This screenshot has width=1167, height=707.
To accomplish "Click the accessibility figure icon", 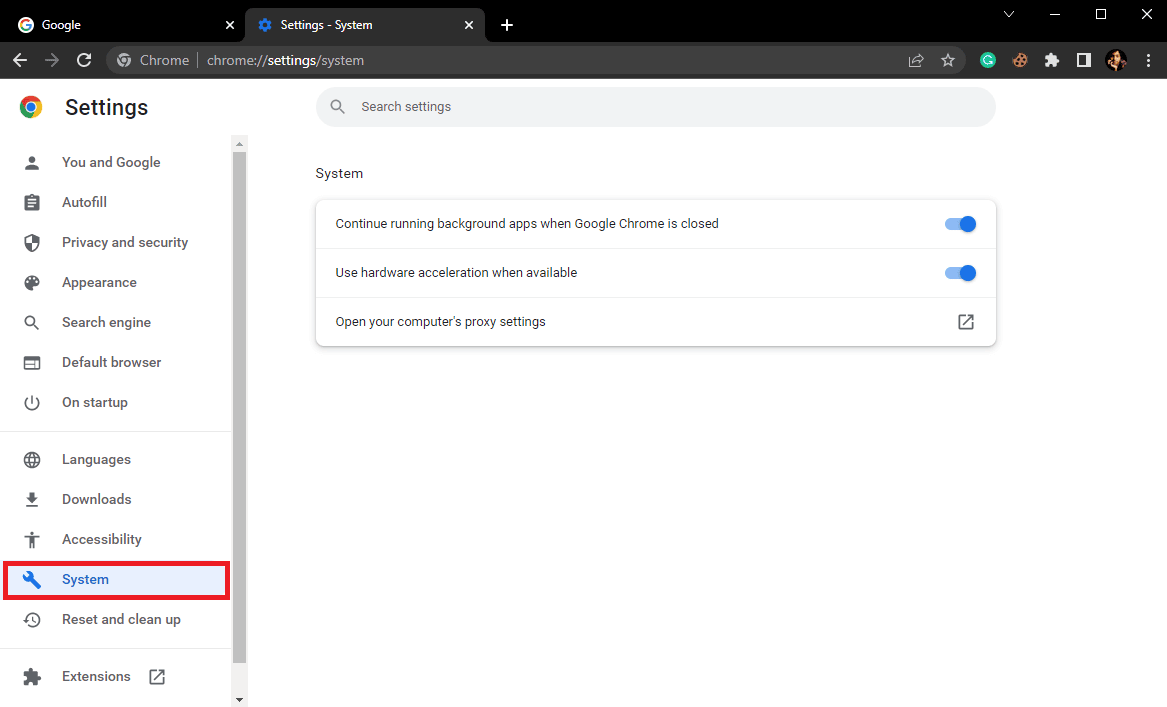I will pos(32,540).
